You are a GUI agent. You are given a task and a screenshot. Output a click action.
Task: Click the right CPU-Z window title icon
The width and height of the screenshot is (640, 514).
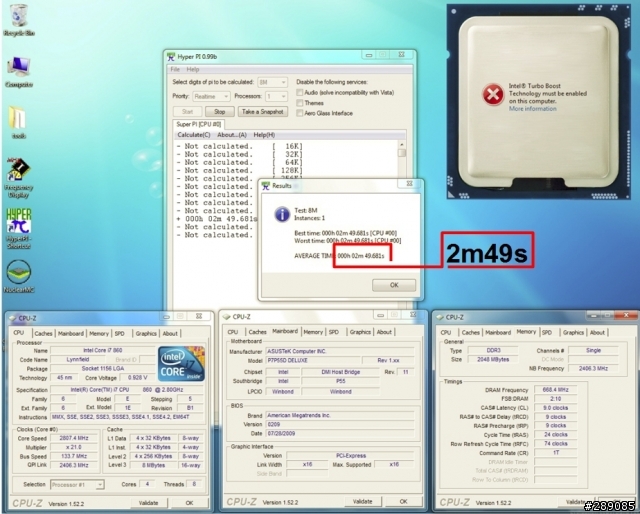pos(440,317)
